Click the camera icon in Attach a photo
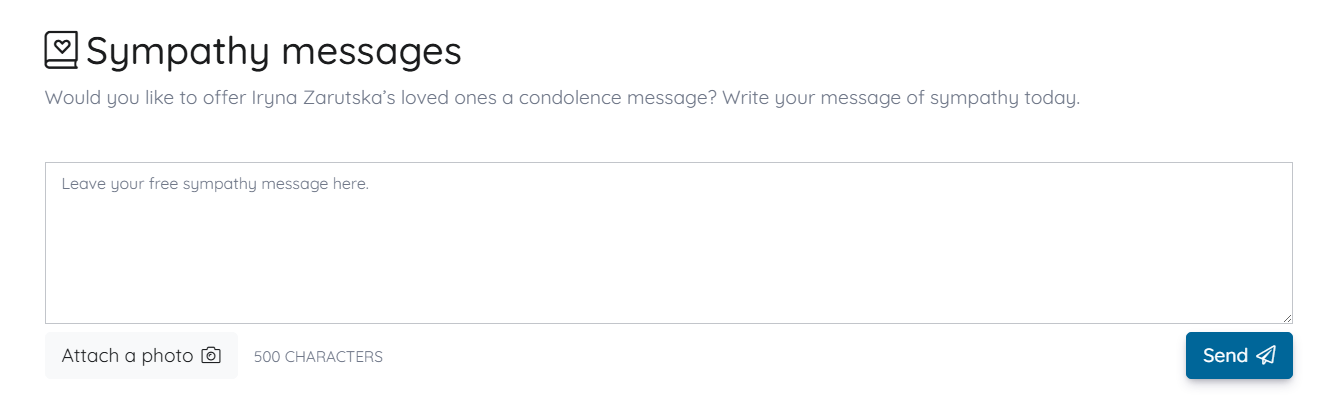Screen dimensions: 1337x417 [211, 356]
